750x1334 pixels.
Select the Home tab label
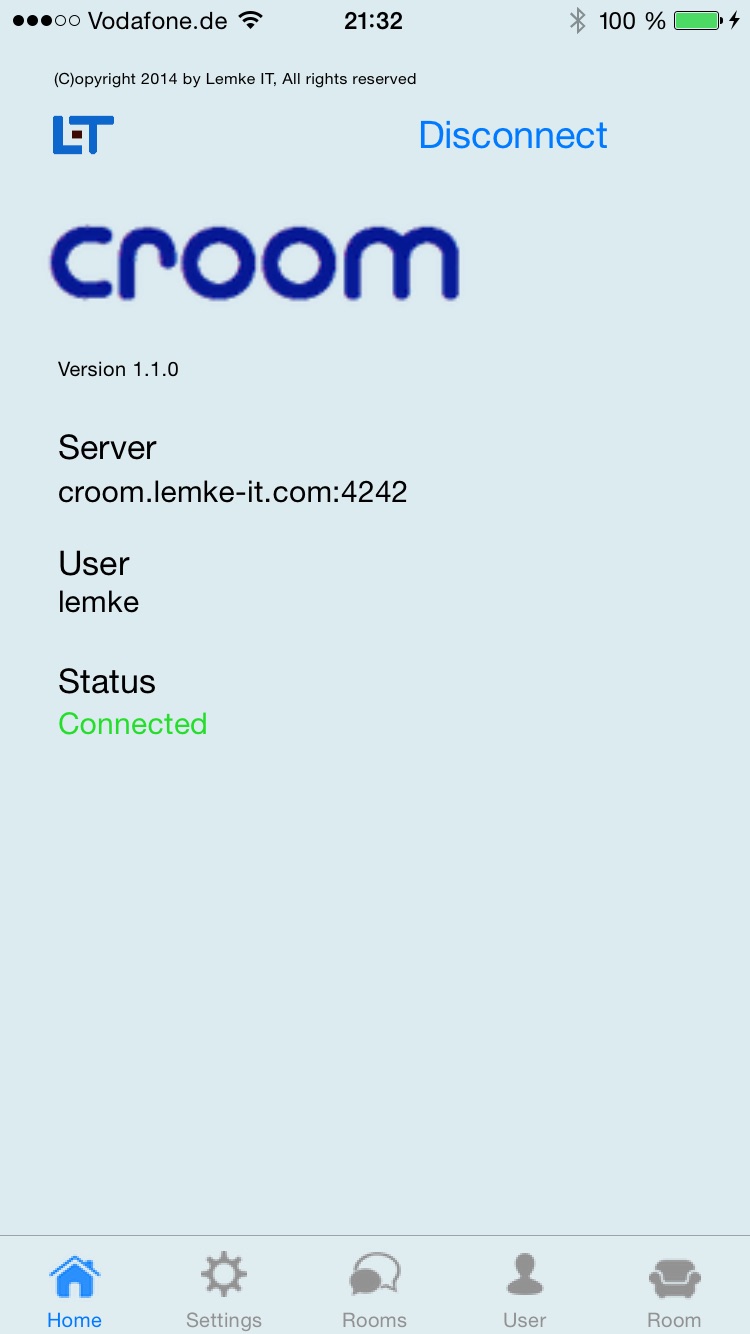click(x=75, y=1320)
